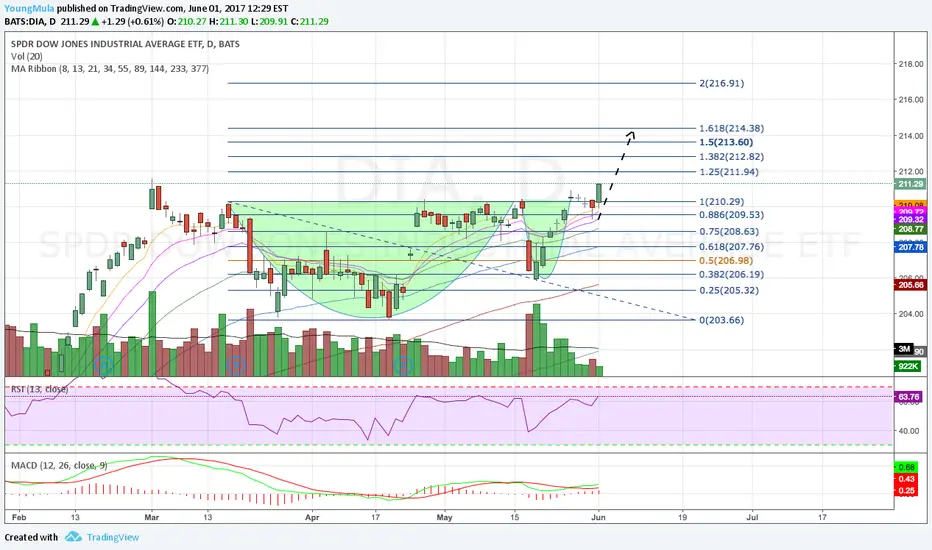Viewport: 932px width, 550px height.
Task: Click the dividend marker icon near mid-April
Action: point(404,365)
